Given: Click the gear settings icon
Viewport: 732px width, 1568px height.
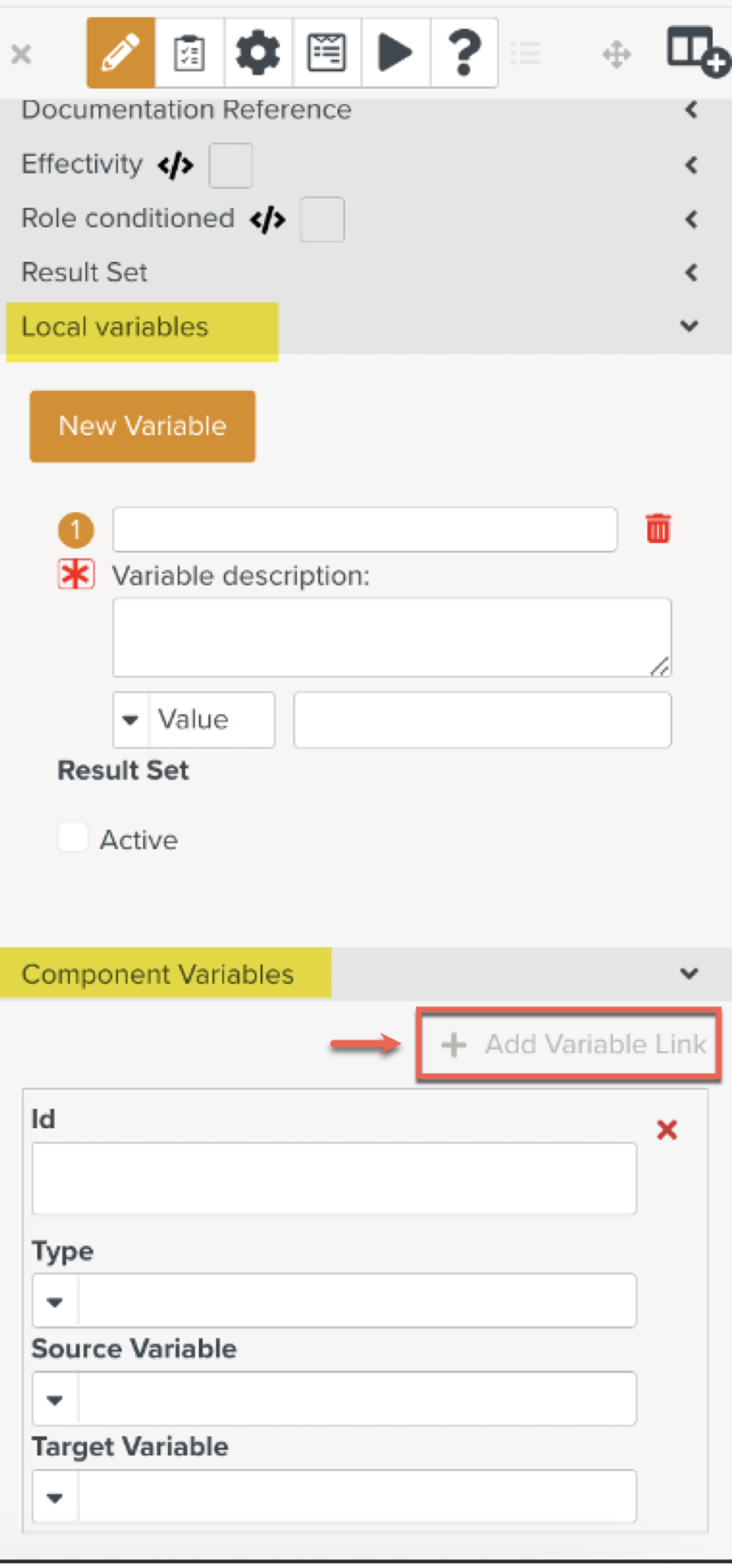Looking at the screenshot, I should 257,53.
